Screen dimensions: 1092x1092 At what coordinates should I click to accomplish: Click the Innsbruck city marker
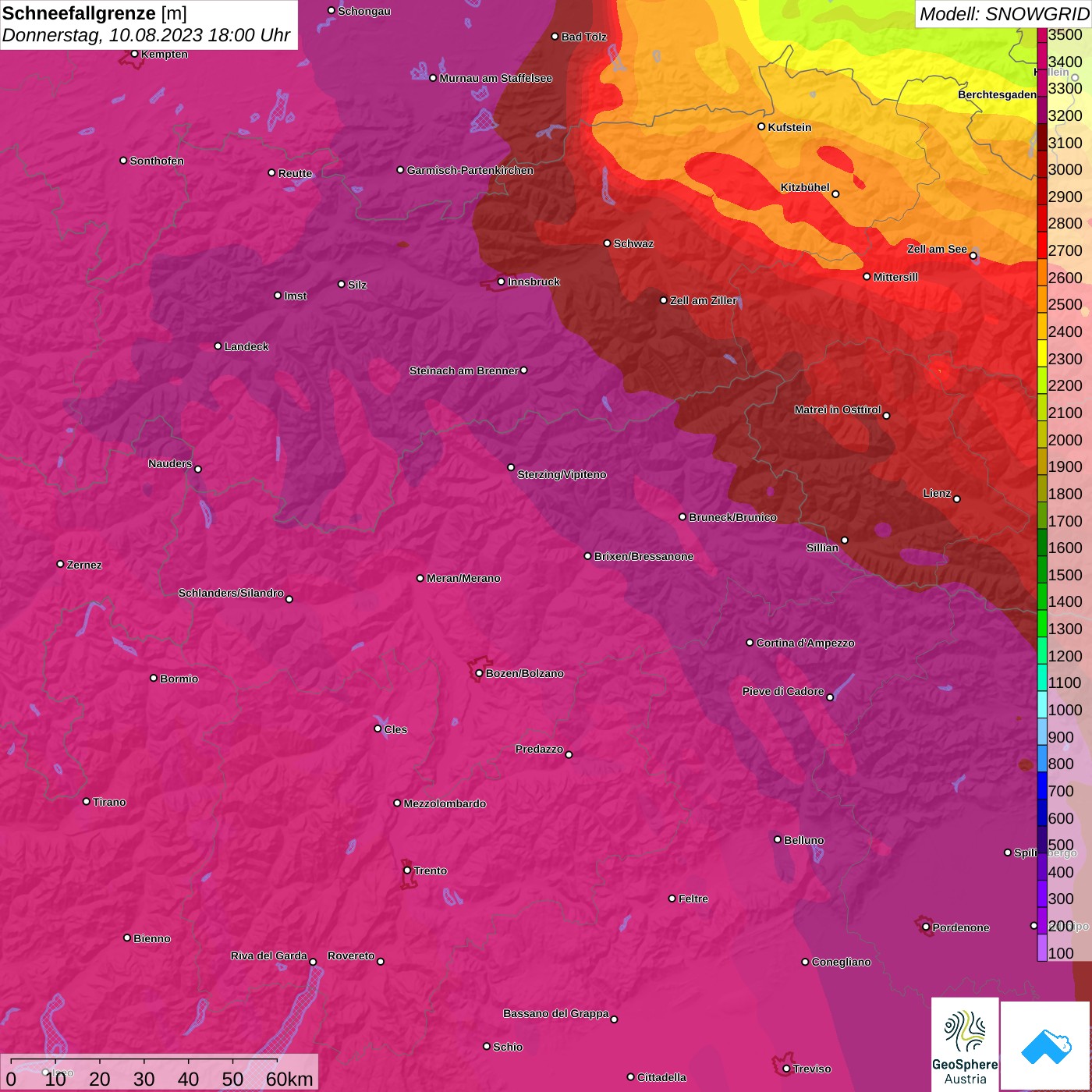click(501, 282)
